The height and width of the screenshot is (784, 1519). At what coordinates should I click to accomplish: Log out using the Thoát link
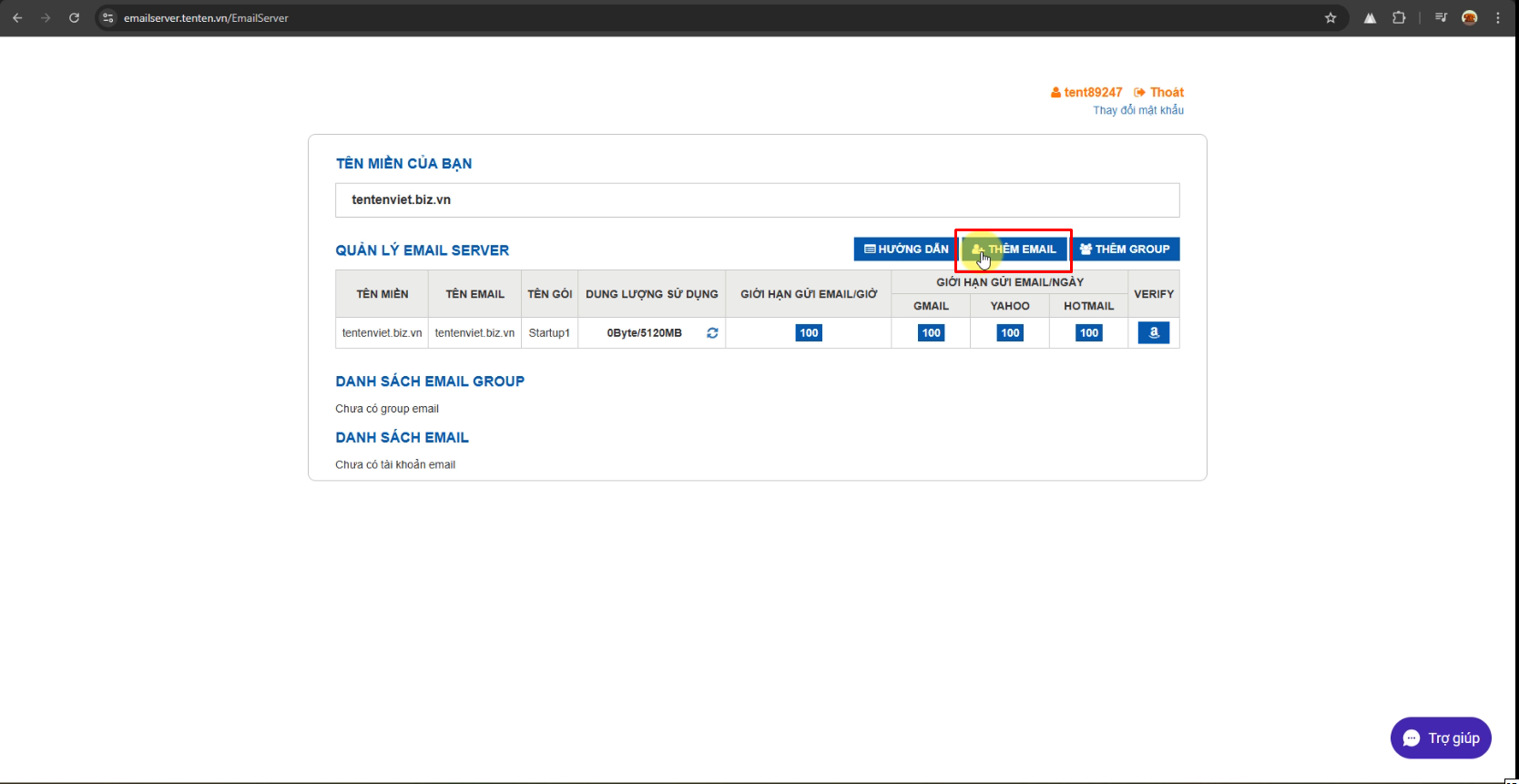pos(1158,93)
